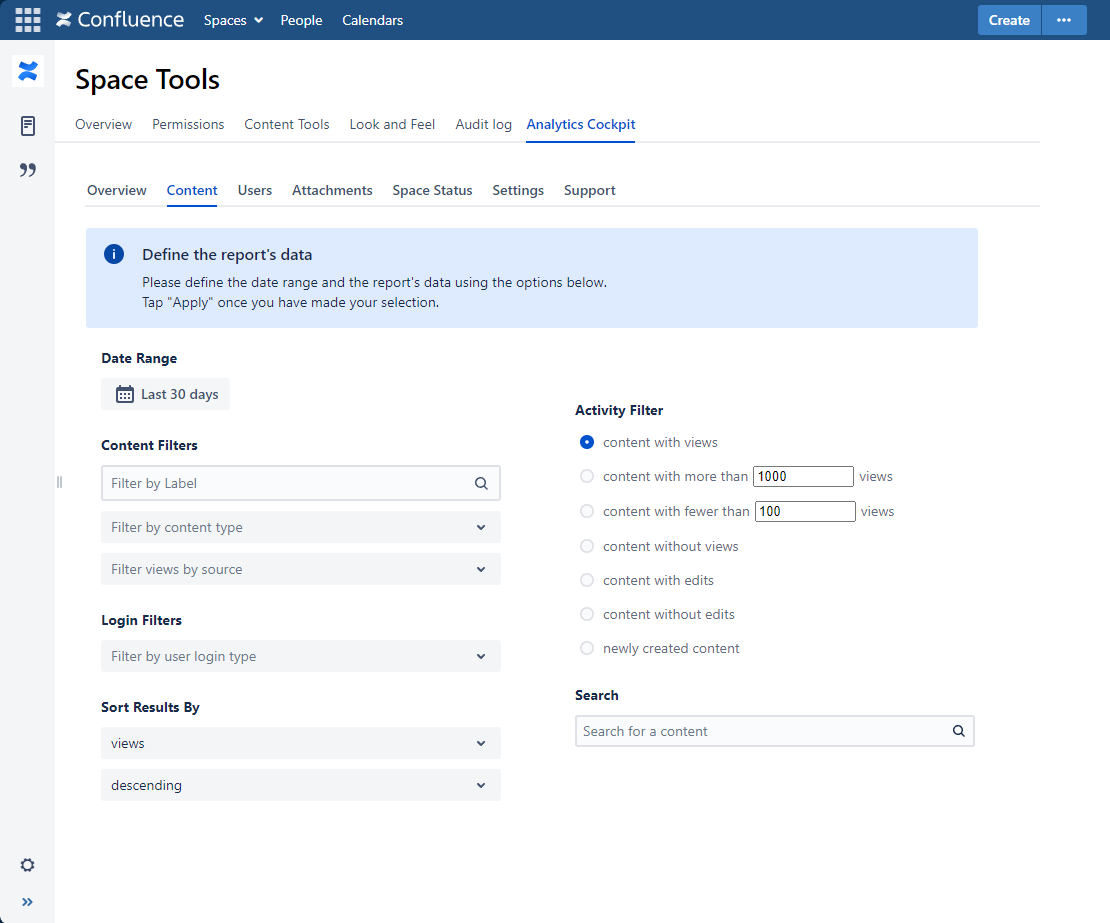Viewport: 1110px width, 923px height.
Task: Open the 'descending' sort order dropdown
Action: pyautogui.click(x=300, y=785)
